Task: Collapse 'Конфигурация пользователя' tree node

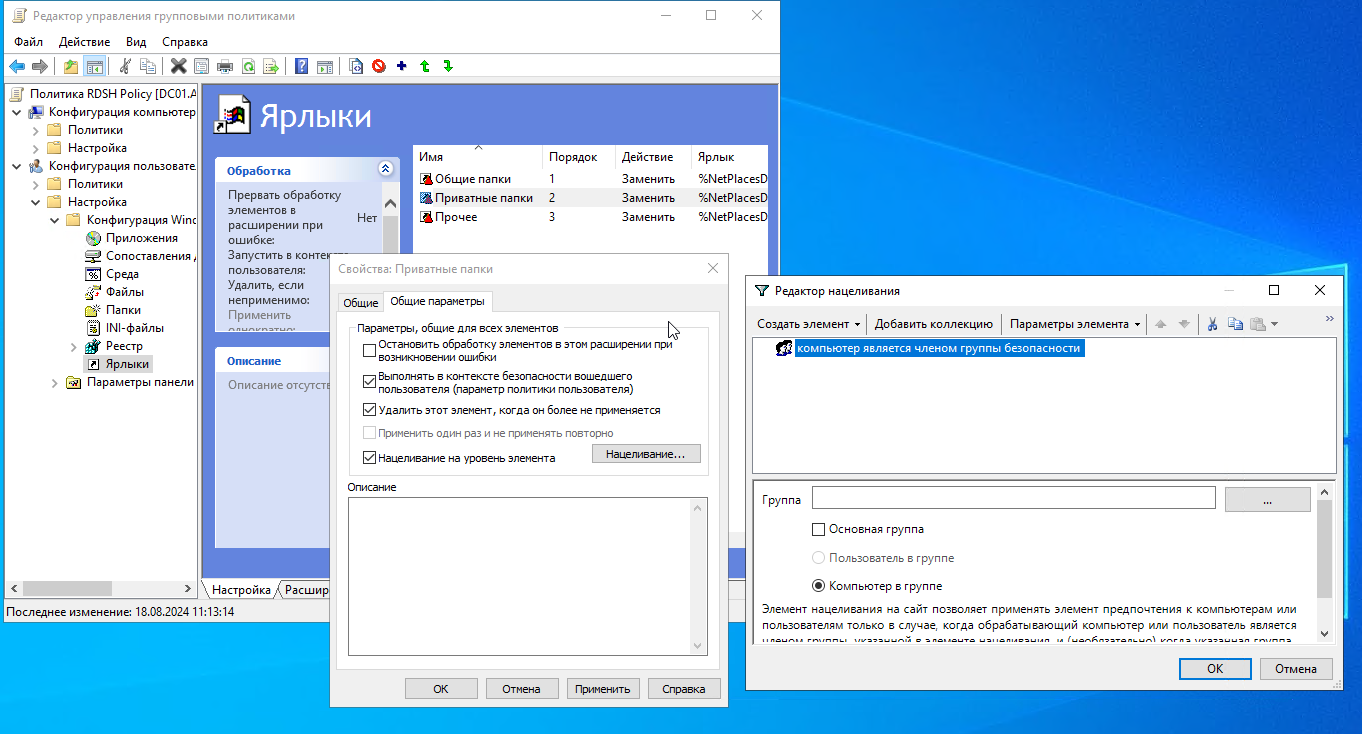Action: tap(17, 166)
